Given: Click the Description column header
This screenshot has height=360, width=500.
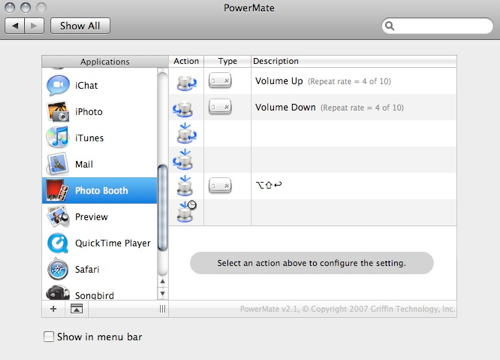Looking at the screenshot, I should pyautogui.click(x=354, y=61).
